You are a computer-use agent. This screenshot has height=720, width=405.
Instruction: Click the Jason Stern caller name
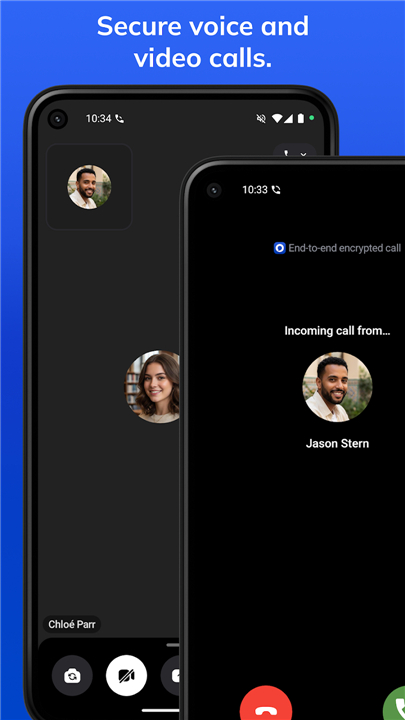338,444
